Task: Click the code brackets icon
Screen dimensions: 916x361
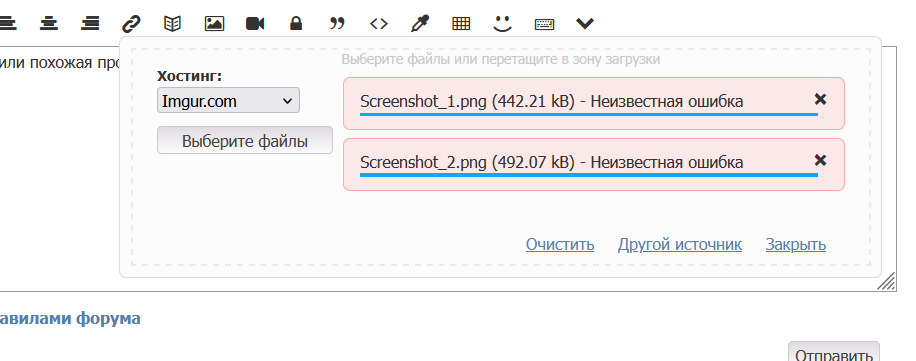Action: (x=379, y=23)
